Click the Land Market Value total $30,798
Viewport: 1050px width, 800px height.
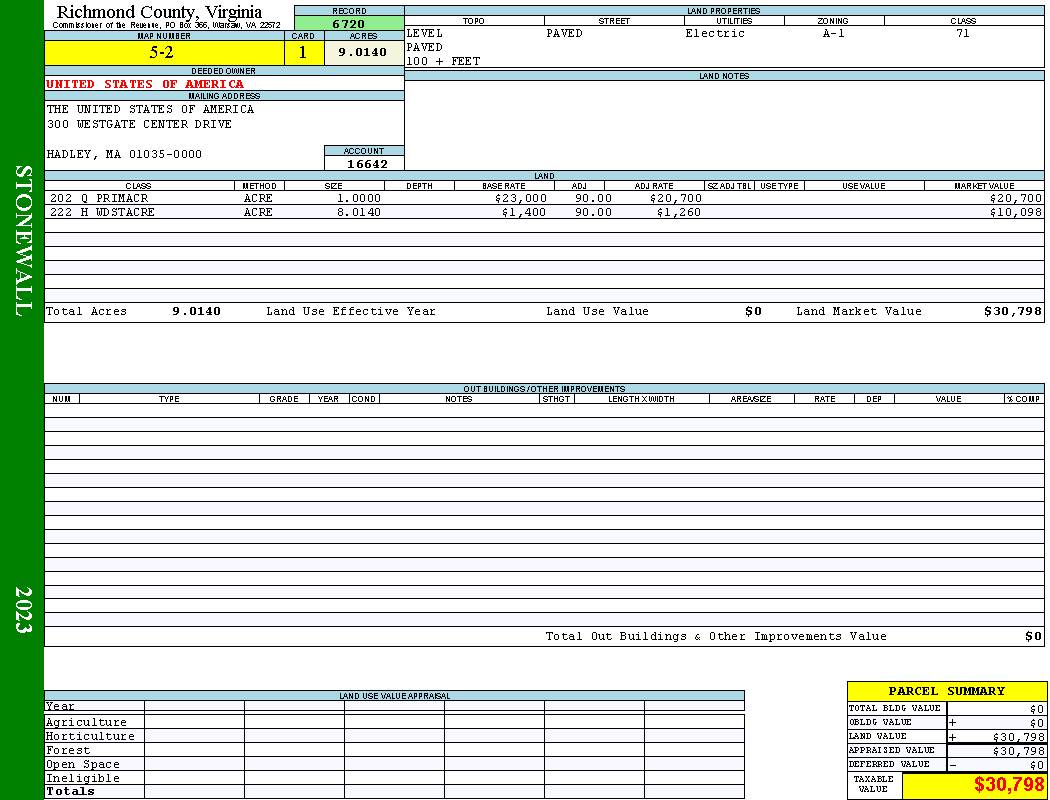(1012, 311)
